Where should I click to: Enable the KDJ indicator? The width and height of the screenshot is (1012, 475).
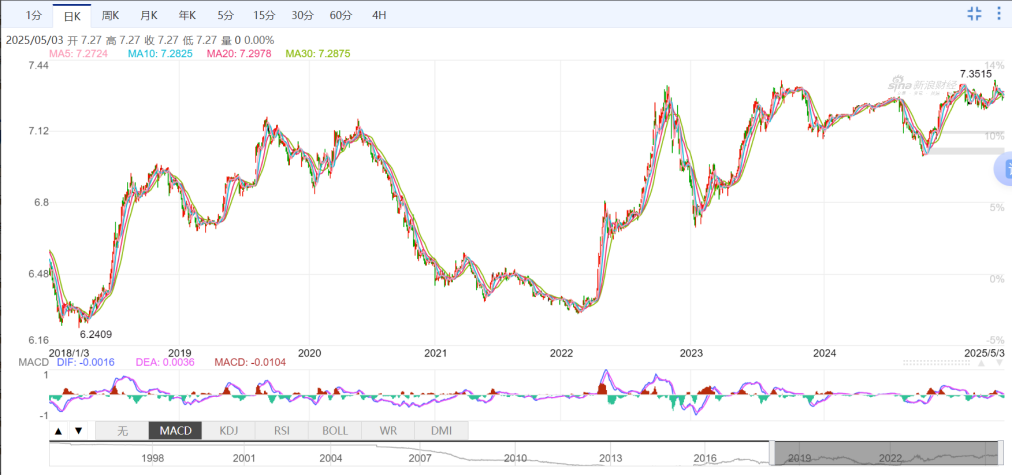229,431
